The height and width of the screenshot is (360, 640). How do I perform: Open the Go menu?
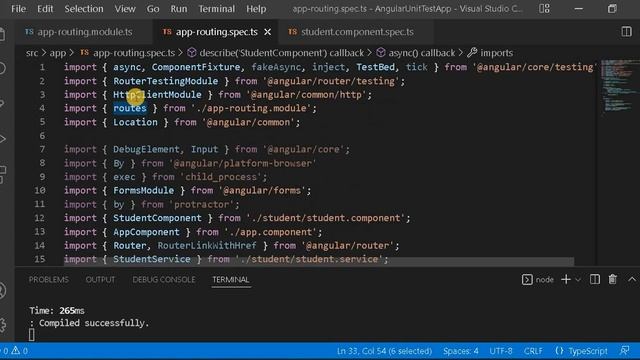153,9
